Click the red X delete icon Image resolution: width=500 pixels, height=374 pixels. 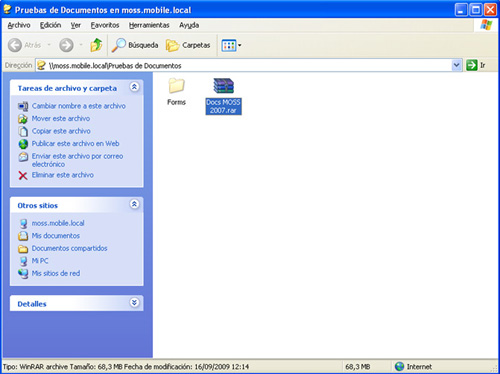(x=23, y=175)
